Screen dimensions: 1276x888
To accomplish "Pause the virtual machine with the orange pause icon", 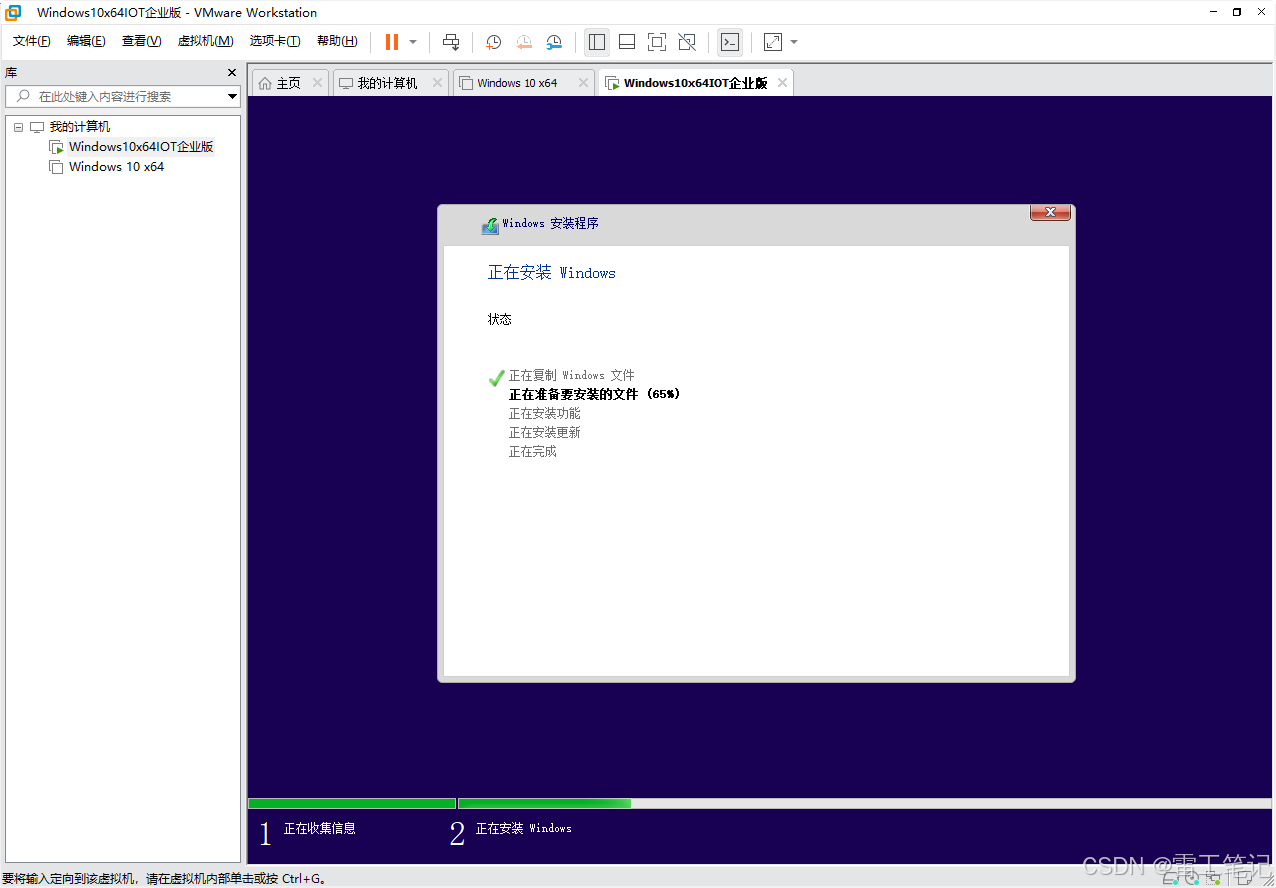I will coord(392,42).
